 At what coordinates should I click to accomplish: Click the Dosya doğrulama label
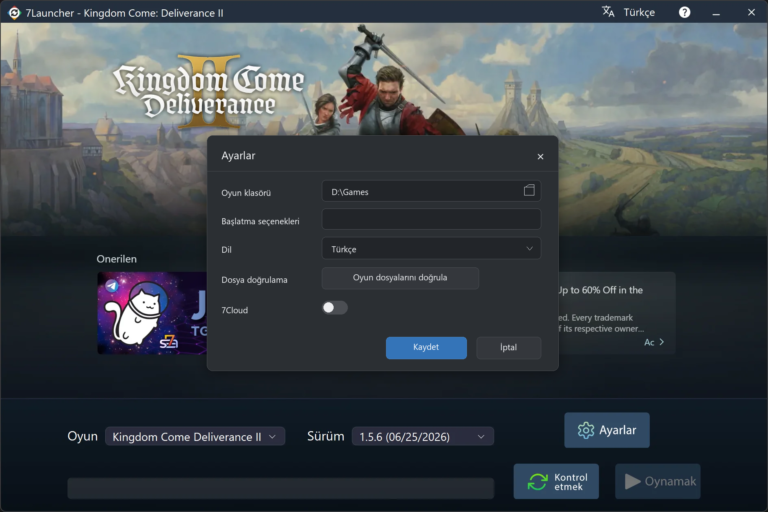(254, 280)
